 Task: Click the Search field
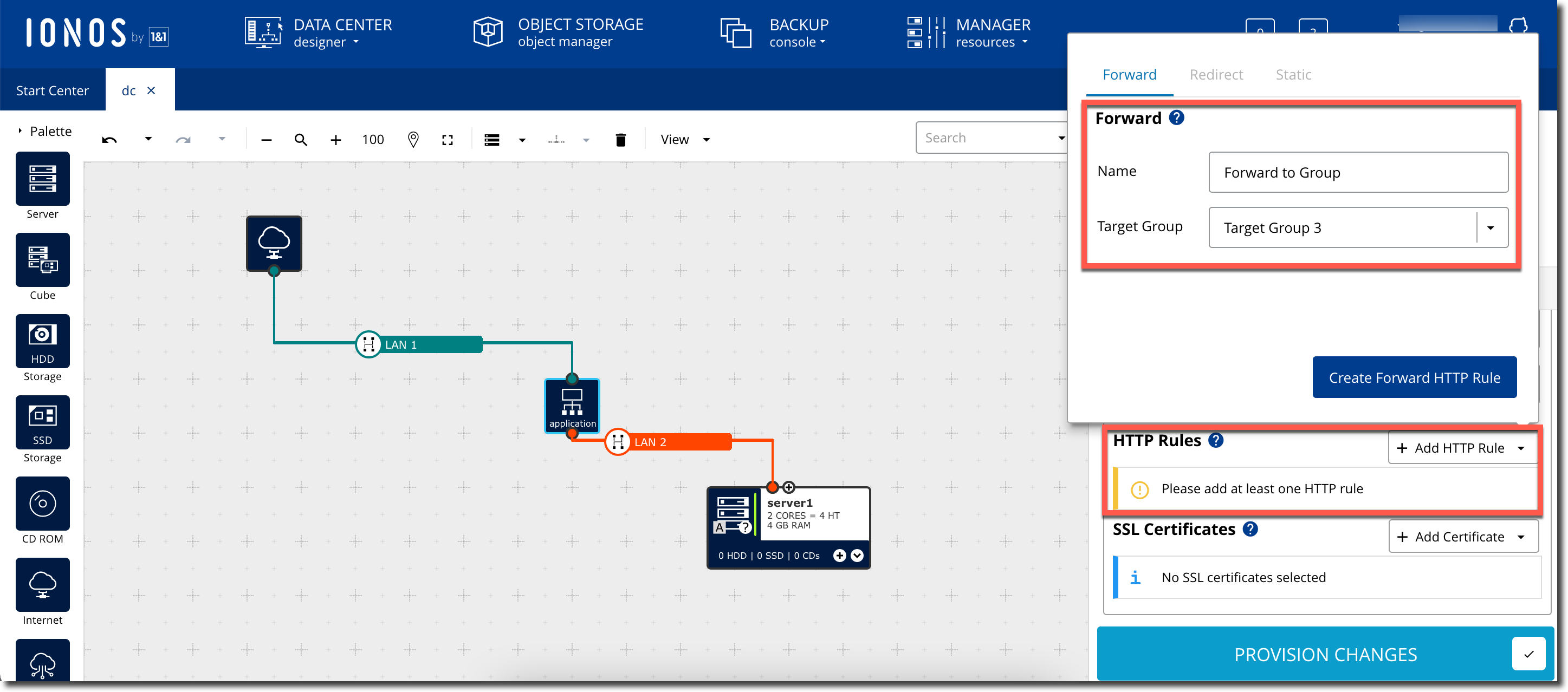(992, 138)
